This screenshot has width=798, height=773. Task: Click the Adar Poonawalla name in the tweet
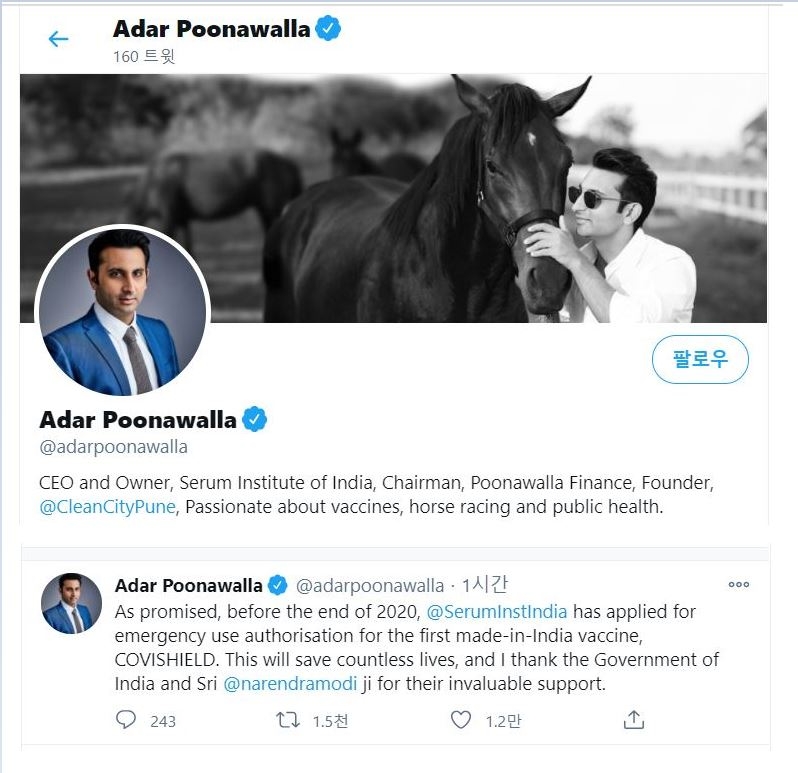(188, 585)
